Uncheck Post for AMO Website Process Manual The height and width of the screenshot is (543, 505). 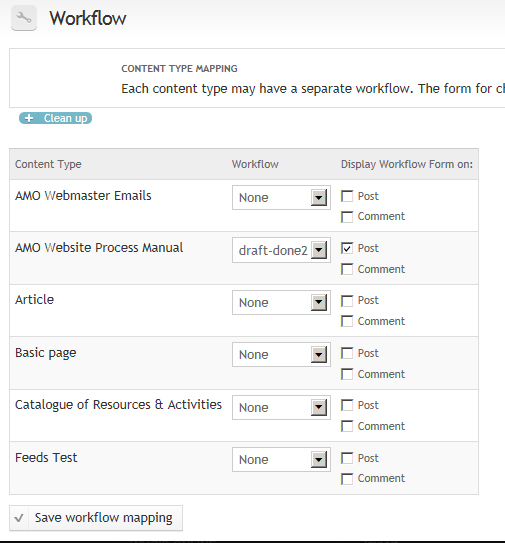pyautogui.click(x=347, y=248)
